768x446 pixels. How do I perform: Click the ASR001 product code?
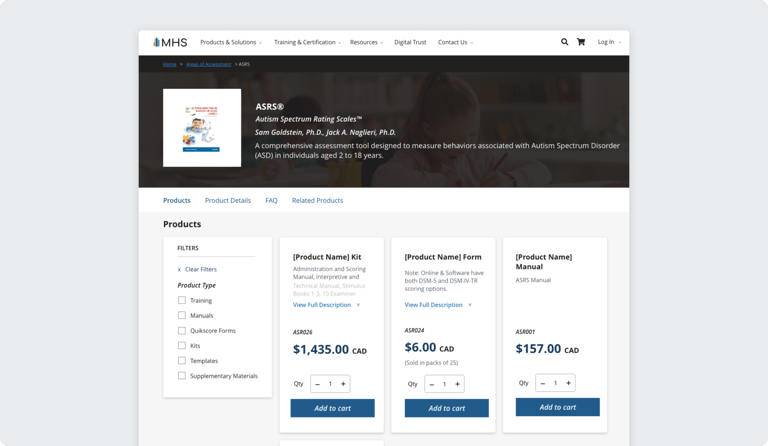(x=525, y=332)
